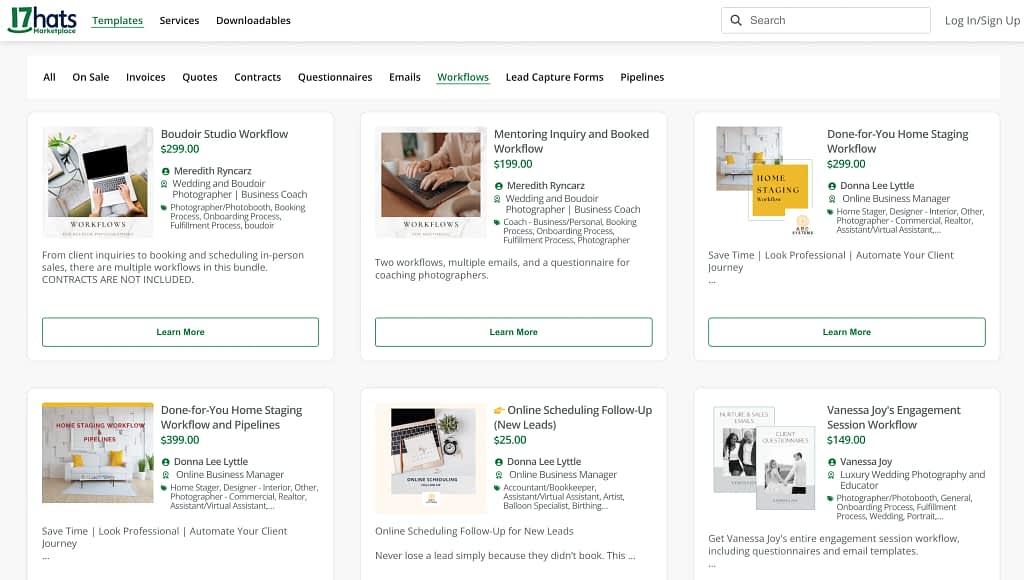Click tag icon in $299 Home Staging card
The height and width of the screenshot is (580, 1024).
click(x=830, y=212)
